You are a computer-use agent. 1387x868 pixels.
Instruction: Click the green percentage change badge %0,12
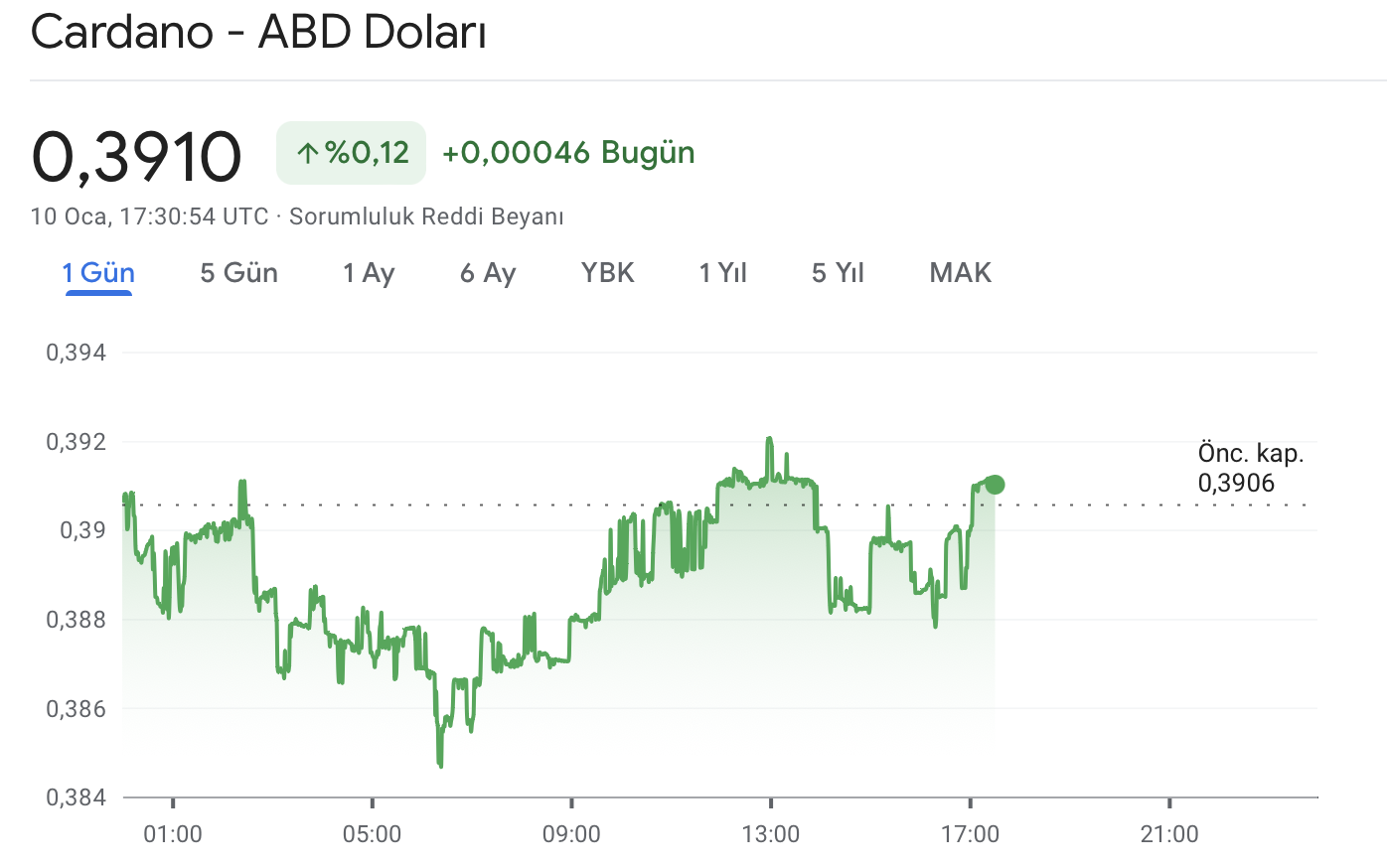point(351,152)
